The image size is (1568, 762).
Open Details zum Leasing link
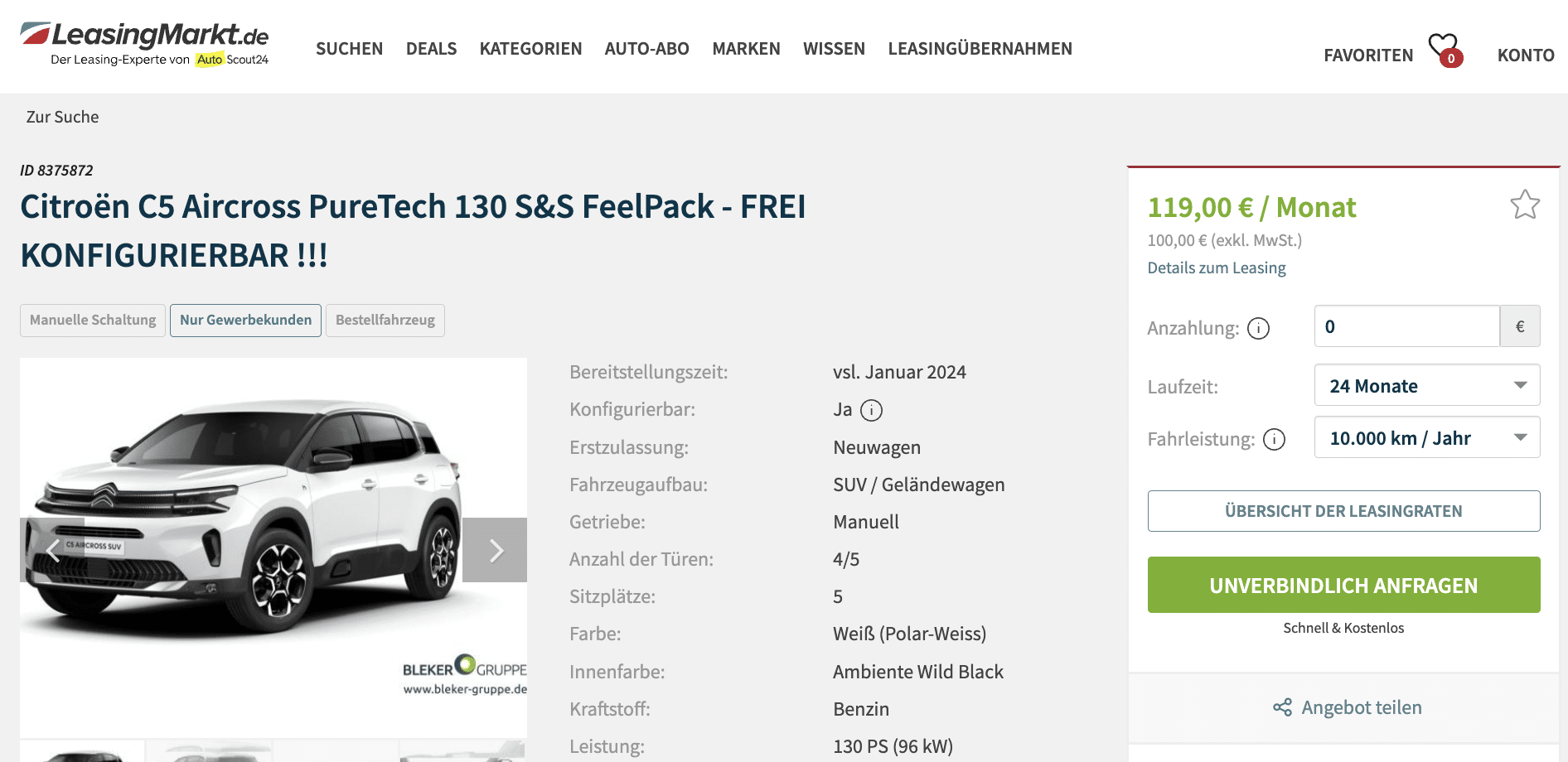point(1216,268)
